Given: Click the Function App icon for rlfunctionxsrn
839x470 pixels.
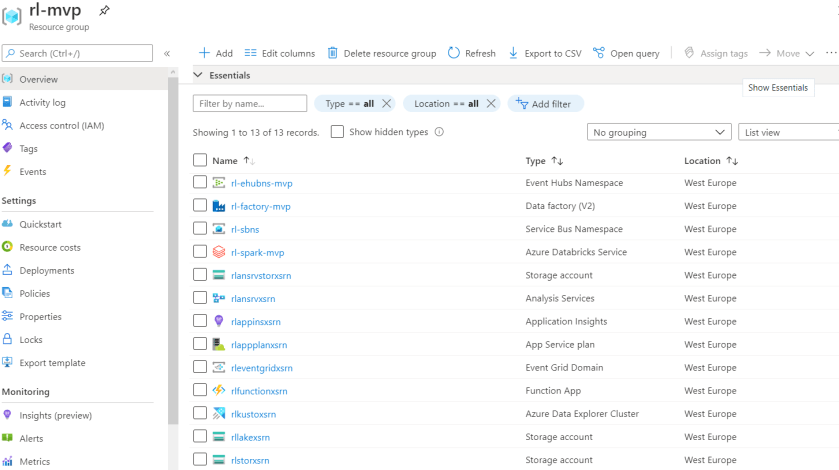Looking at the screenshot, I should 219,391.
